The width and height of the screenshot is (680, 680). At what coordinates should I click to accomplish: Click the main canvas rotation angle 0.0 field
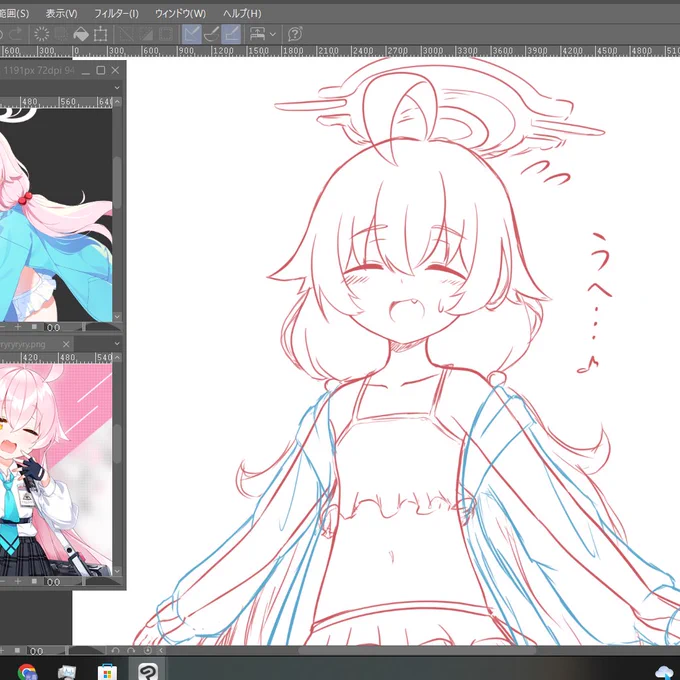[x=36, y=651]
